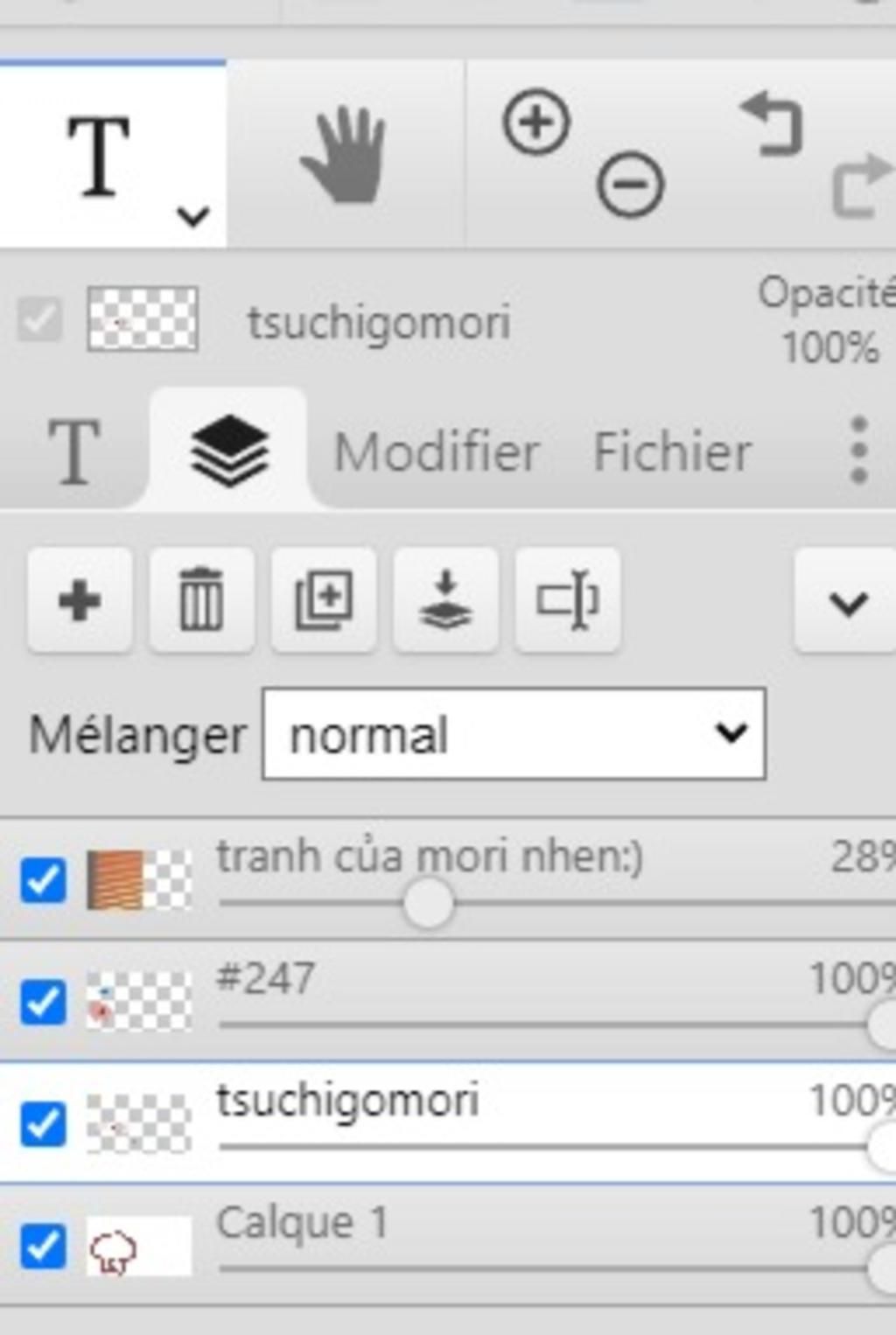Screen dimensions: 896x1335
Task: Click the zoom out icon
Action: (x=630, y=185)
